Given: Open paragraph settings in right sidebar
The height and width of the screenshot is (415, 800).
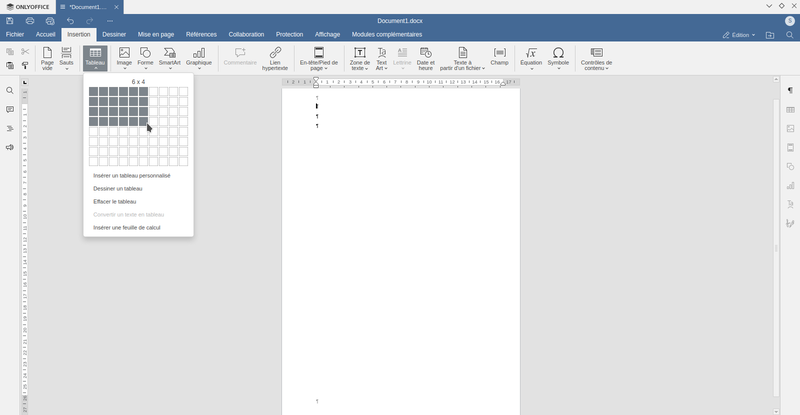Looking at the screenshot, I should (x=790, y=91).
